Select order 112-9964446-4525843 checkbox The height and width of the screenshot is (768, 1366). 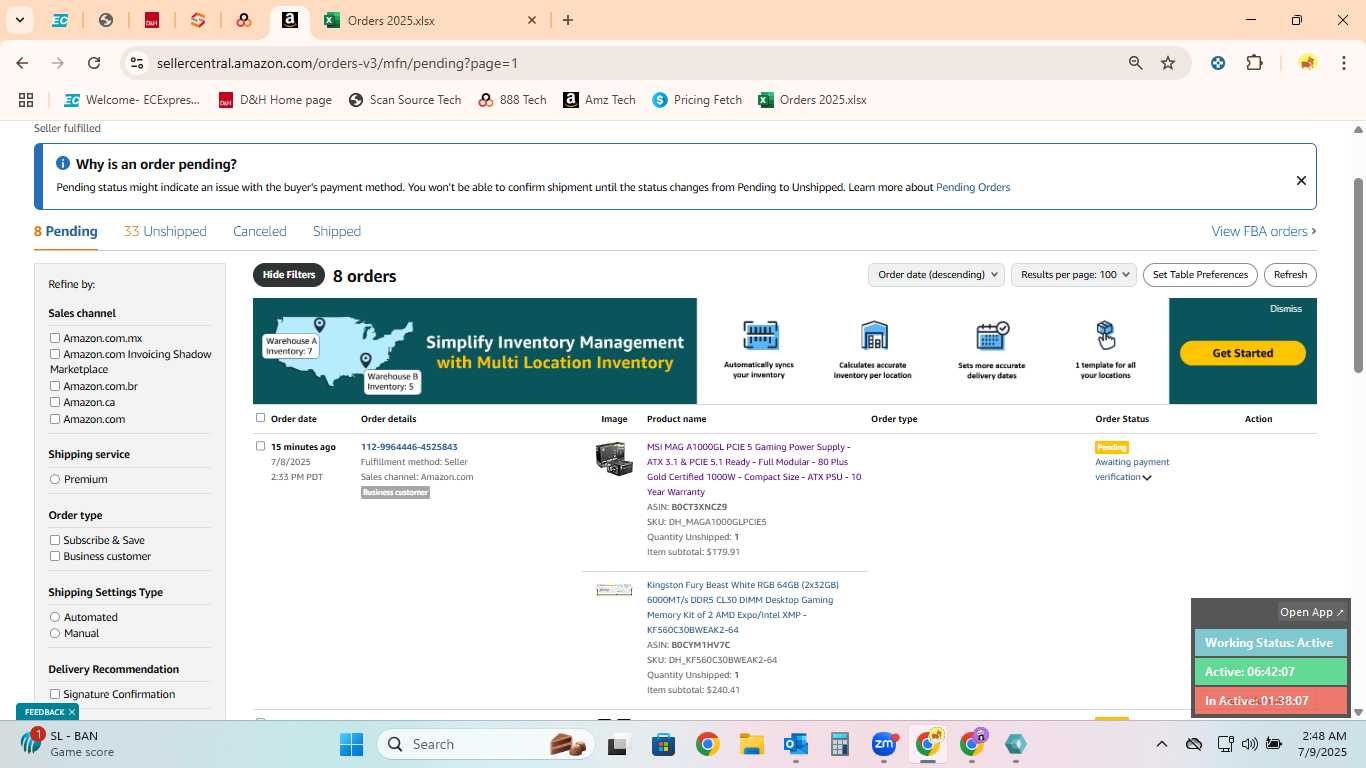coord(260,446)
